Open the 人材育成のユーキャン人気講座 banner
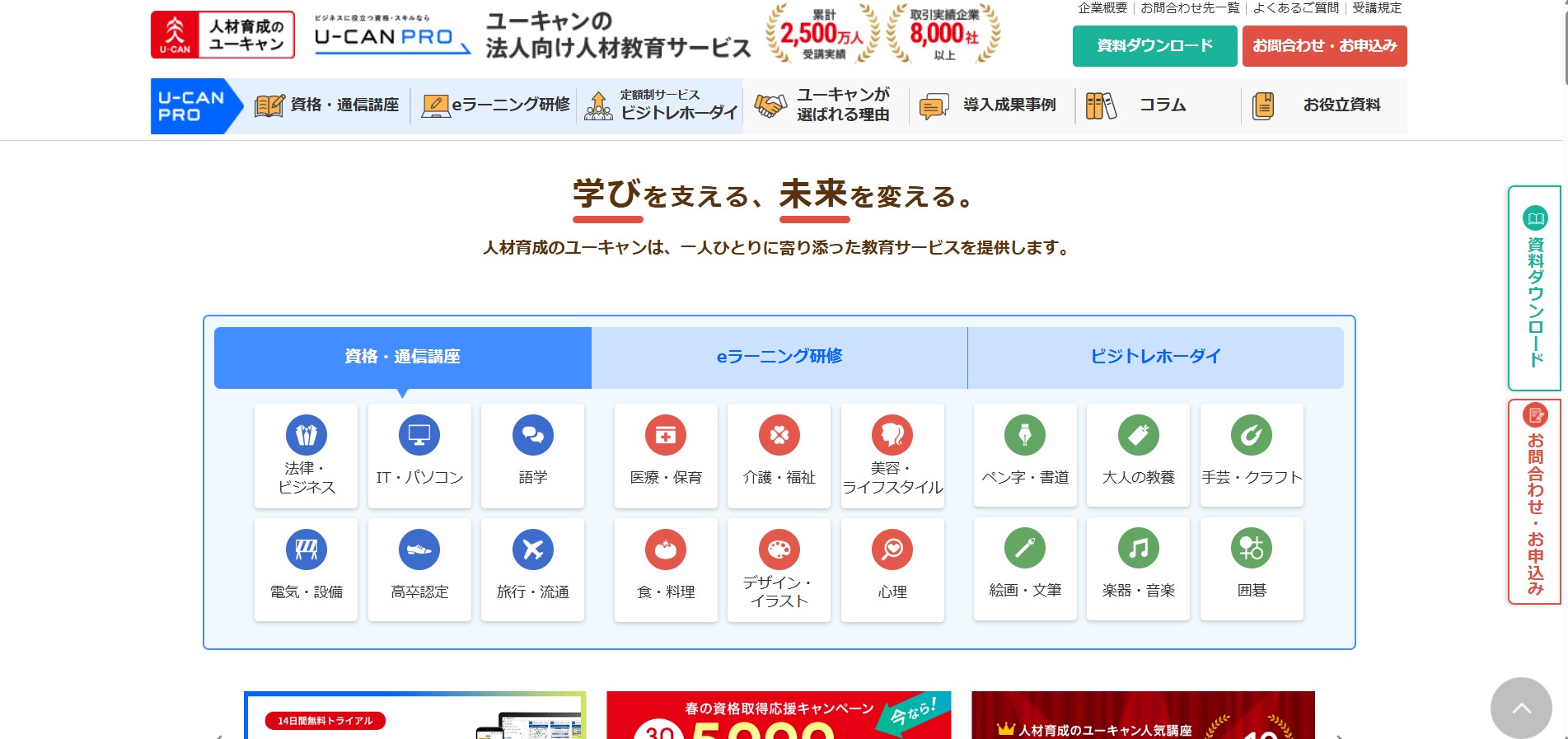 click(1143, 715)
